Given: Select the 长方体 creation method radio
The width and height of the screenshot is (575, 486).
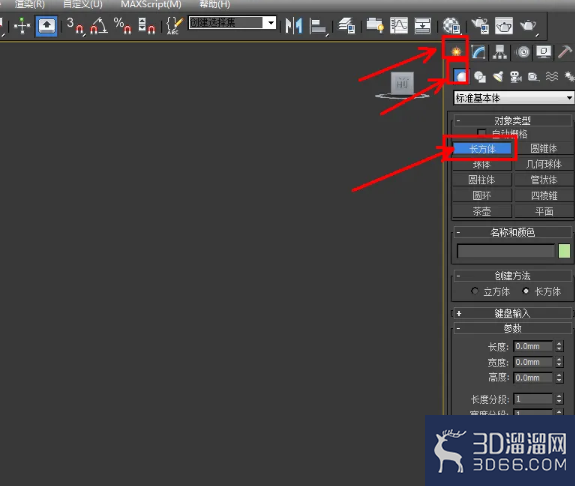Looking at the screenshot, I should pos(526,291).
